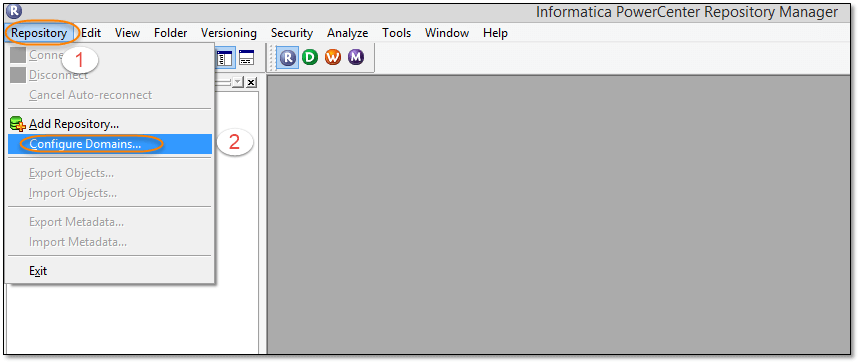The image size is (860, 364).
Task: Click Cancel Auto-reconnect menu entry
Action: pyautogui.click(x=110, y=95)
